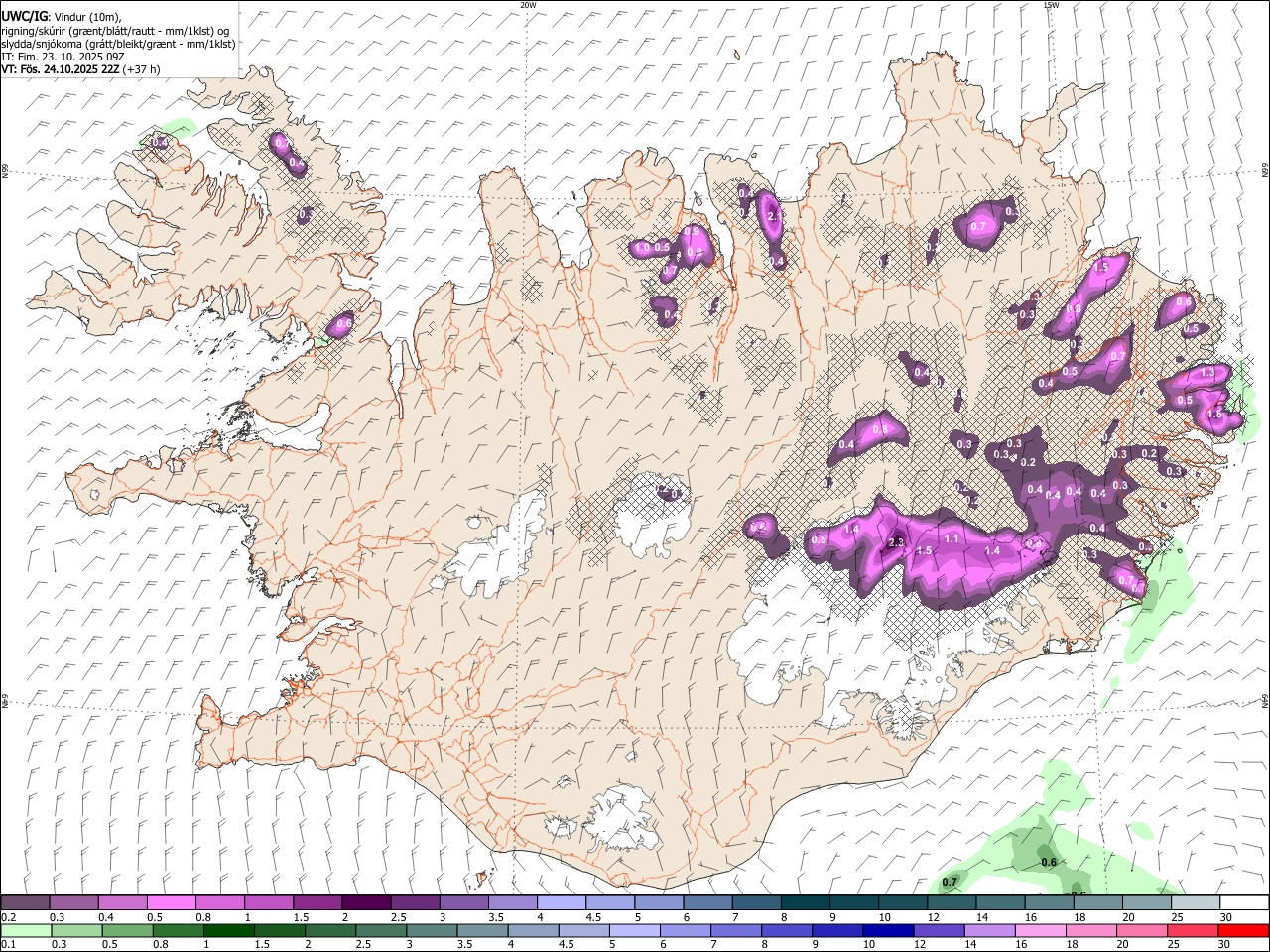Click the 2.3 precipitation value on the map
1270x952 pixels.
coord(895,542)
